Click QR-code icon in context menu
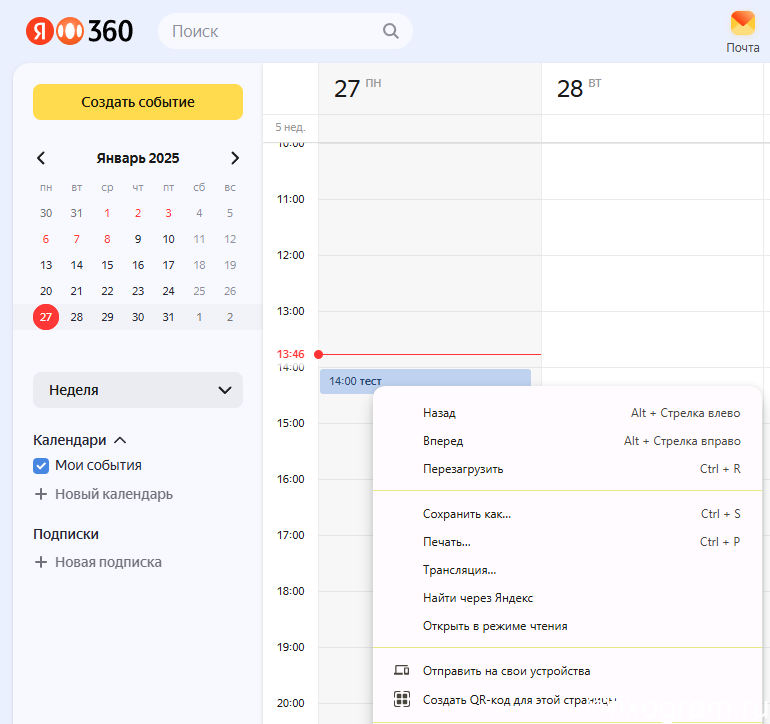770x724 pixels. click(402, 698)
